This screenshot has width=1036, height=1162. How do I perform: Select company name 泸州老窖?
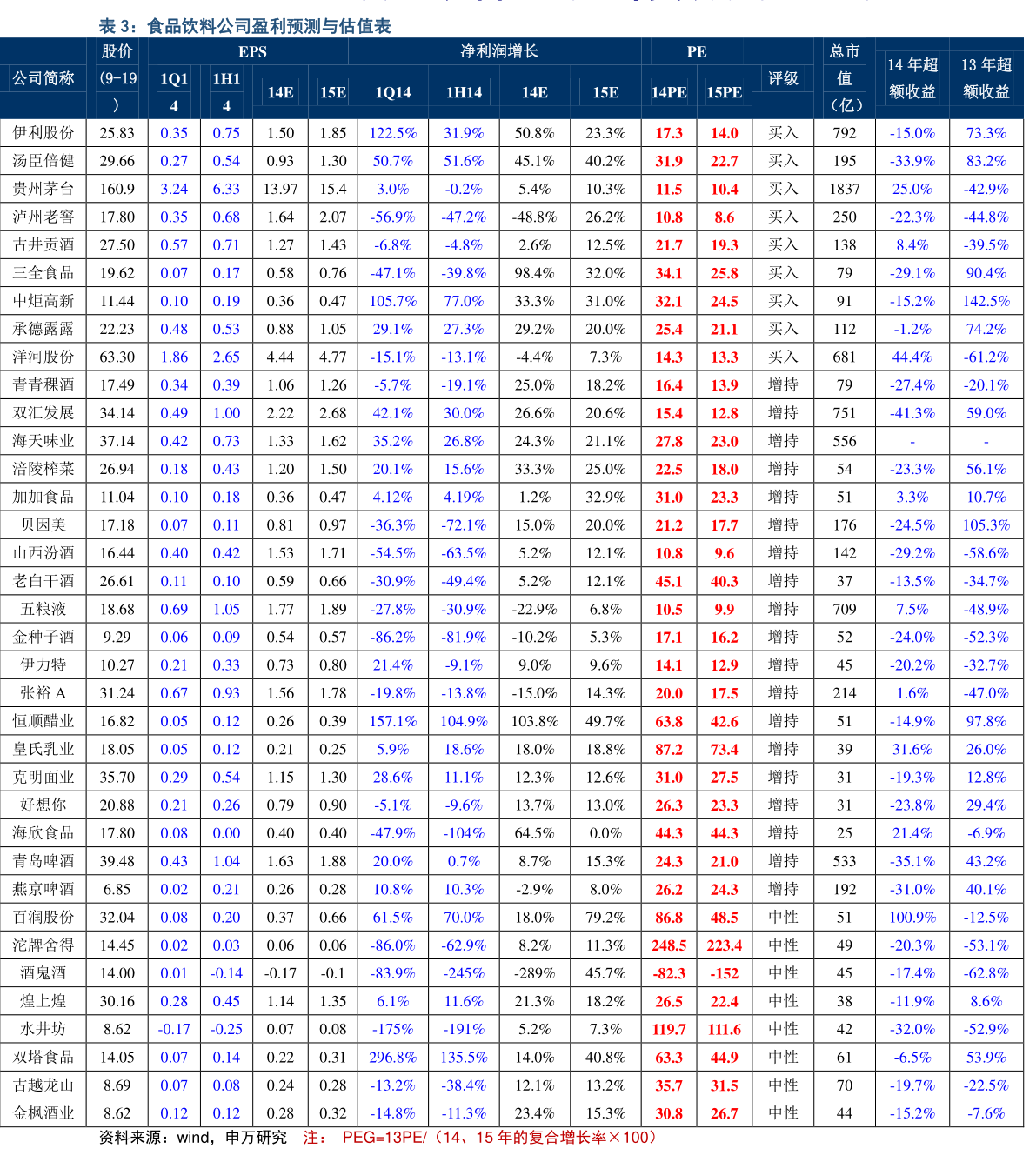point(43,217)
